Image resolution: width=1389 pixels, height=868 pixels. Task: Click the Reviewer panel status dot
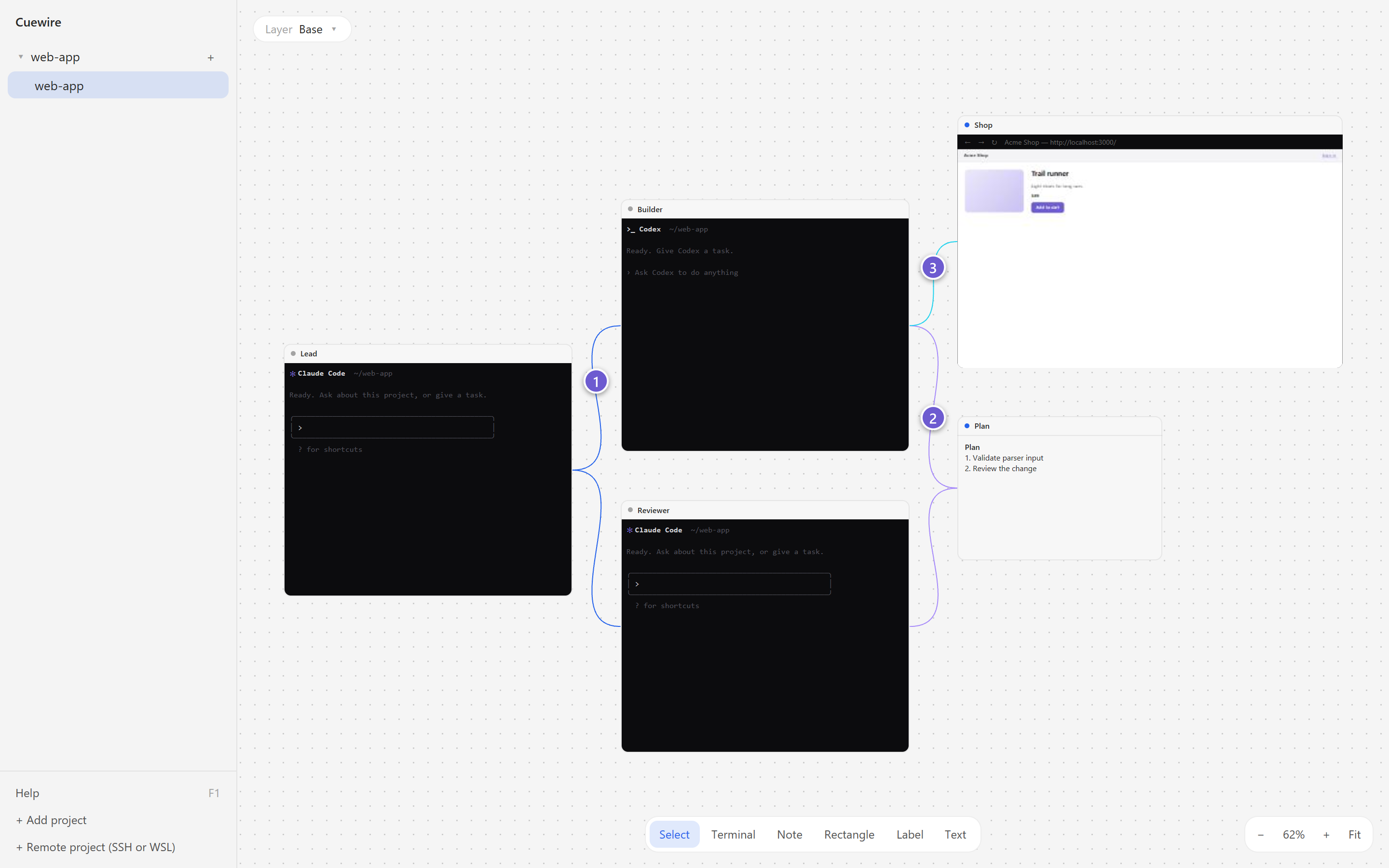630,510
